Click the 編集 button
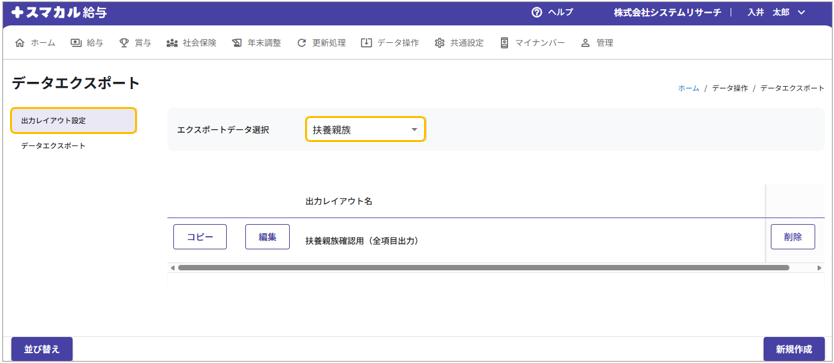The image size is (834, 363). (x=268, y=237)
